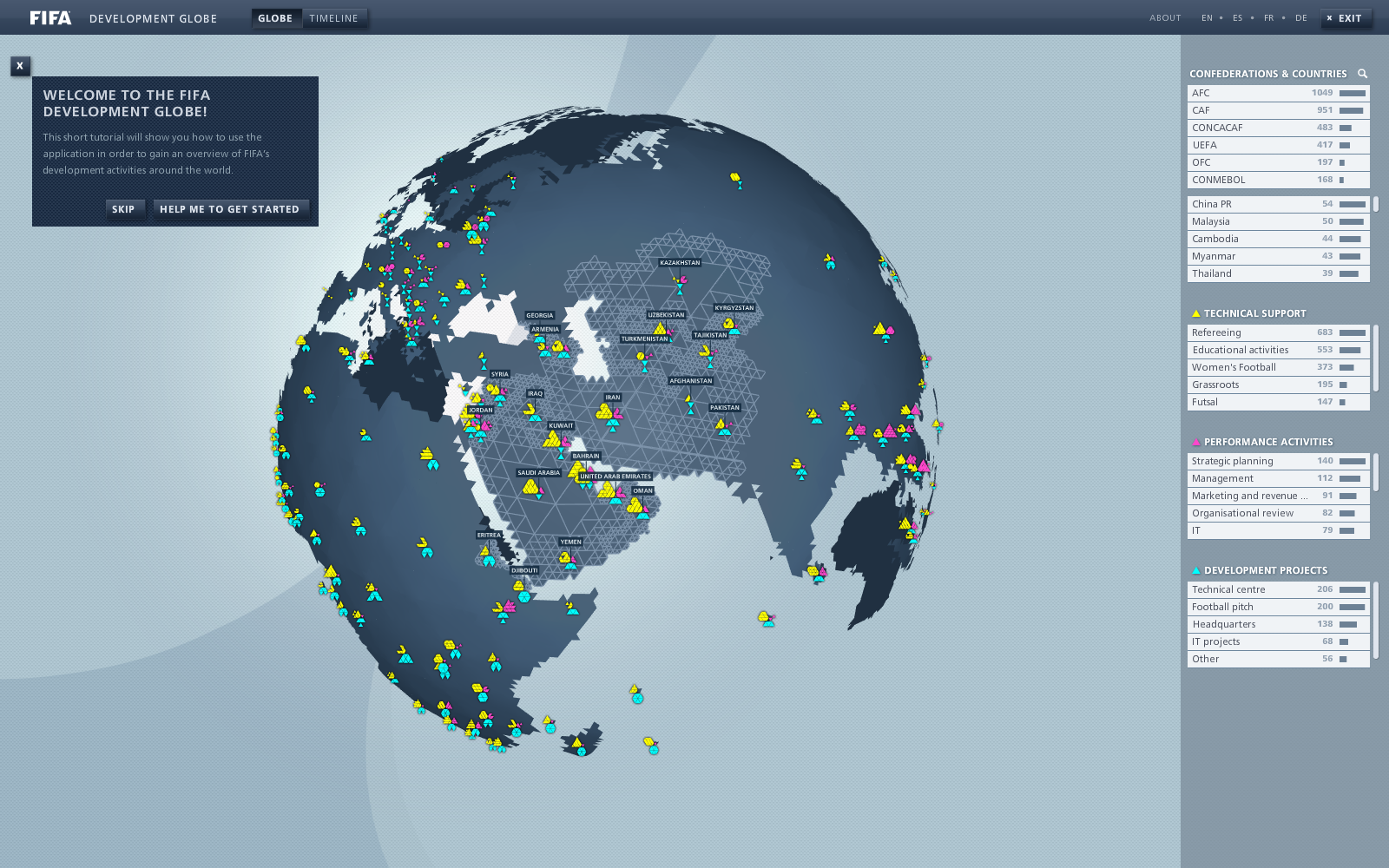Switch language to DE
Image resolution: width=1389 pixels, height=868 pixels.
(1300, 18)
